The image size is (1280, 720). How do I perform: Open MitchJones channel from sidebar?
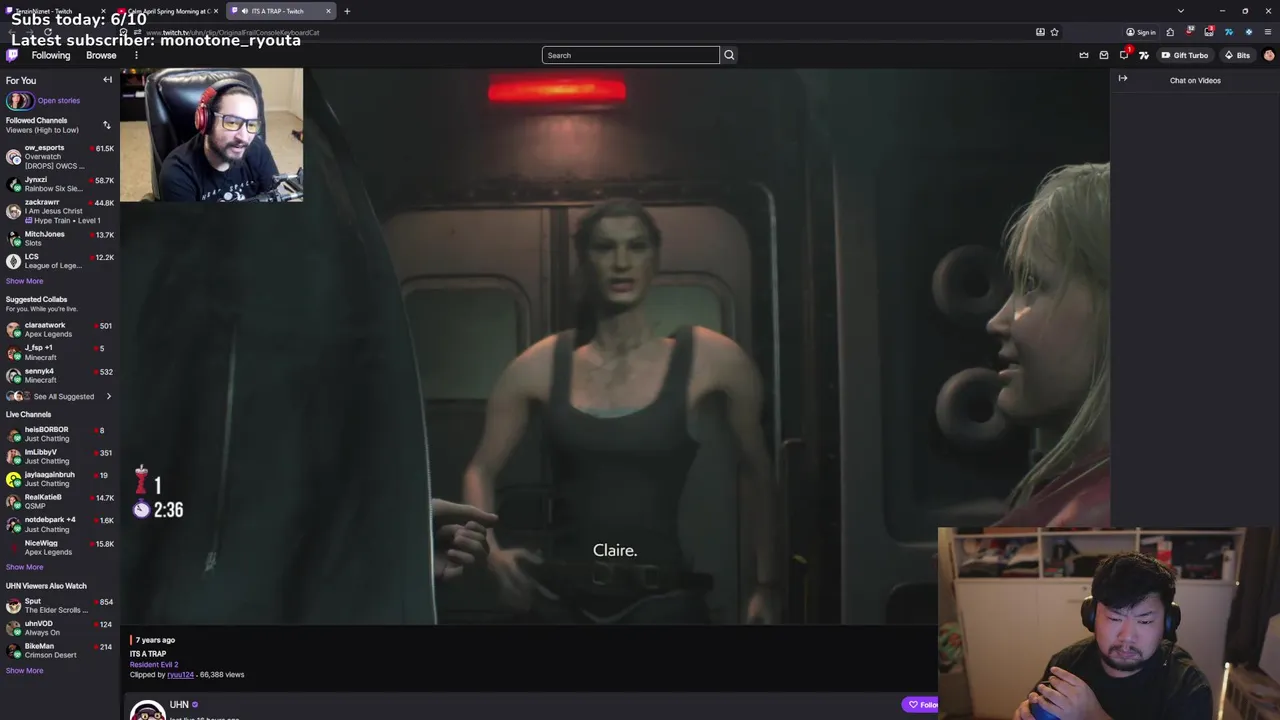pos(60,238)
